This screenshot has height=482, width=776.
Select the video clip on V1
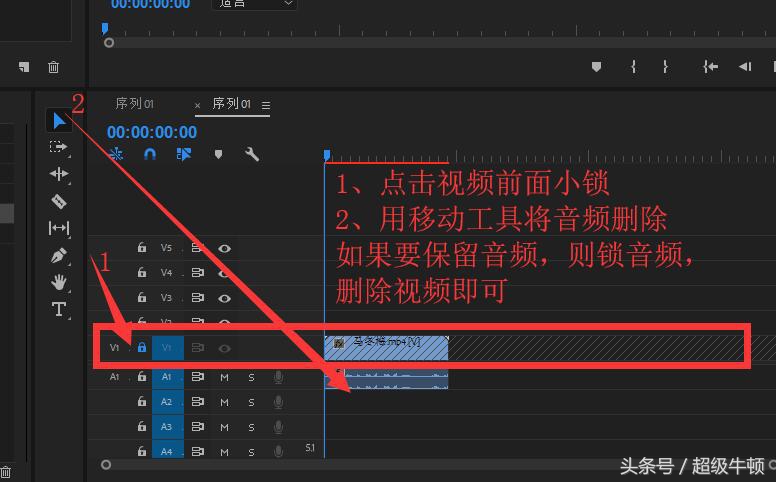[x=386, y=348]
